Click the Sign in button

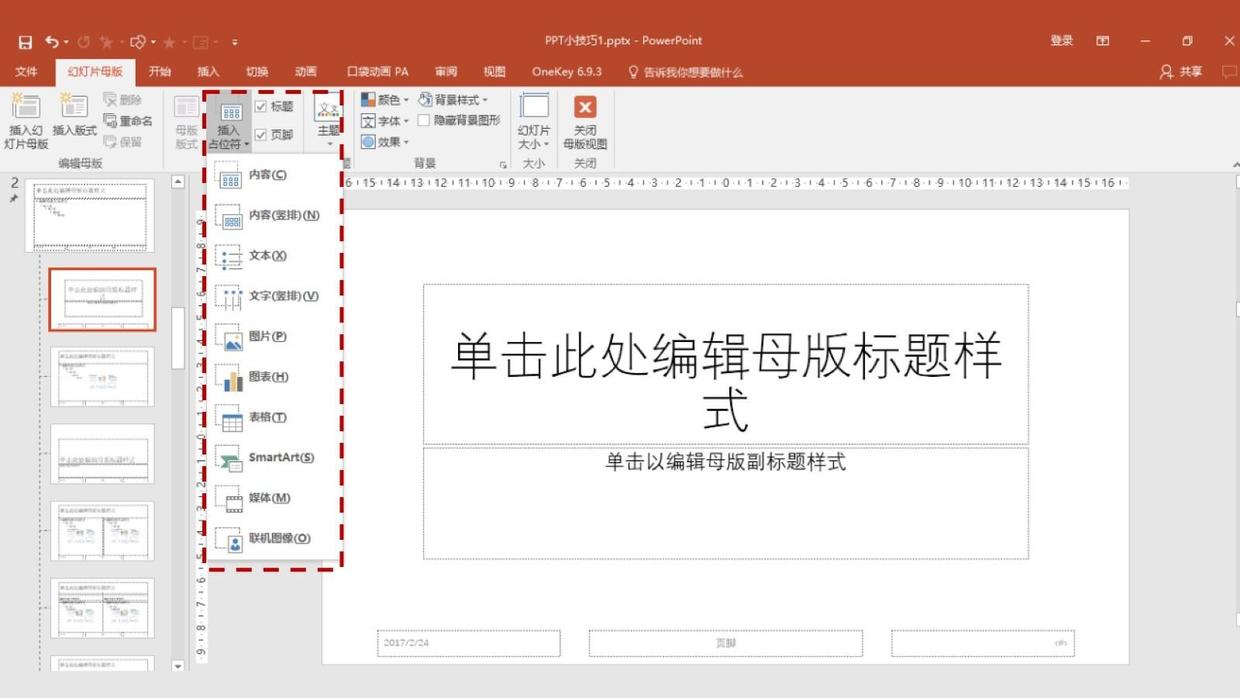pos(1061,41)
